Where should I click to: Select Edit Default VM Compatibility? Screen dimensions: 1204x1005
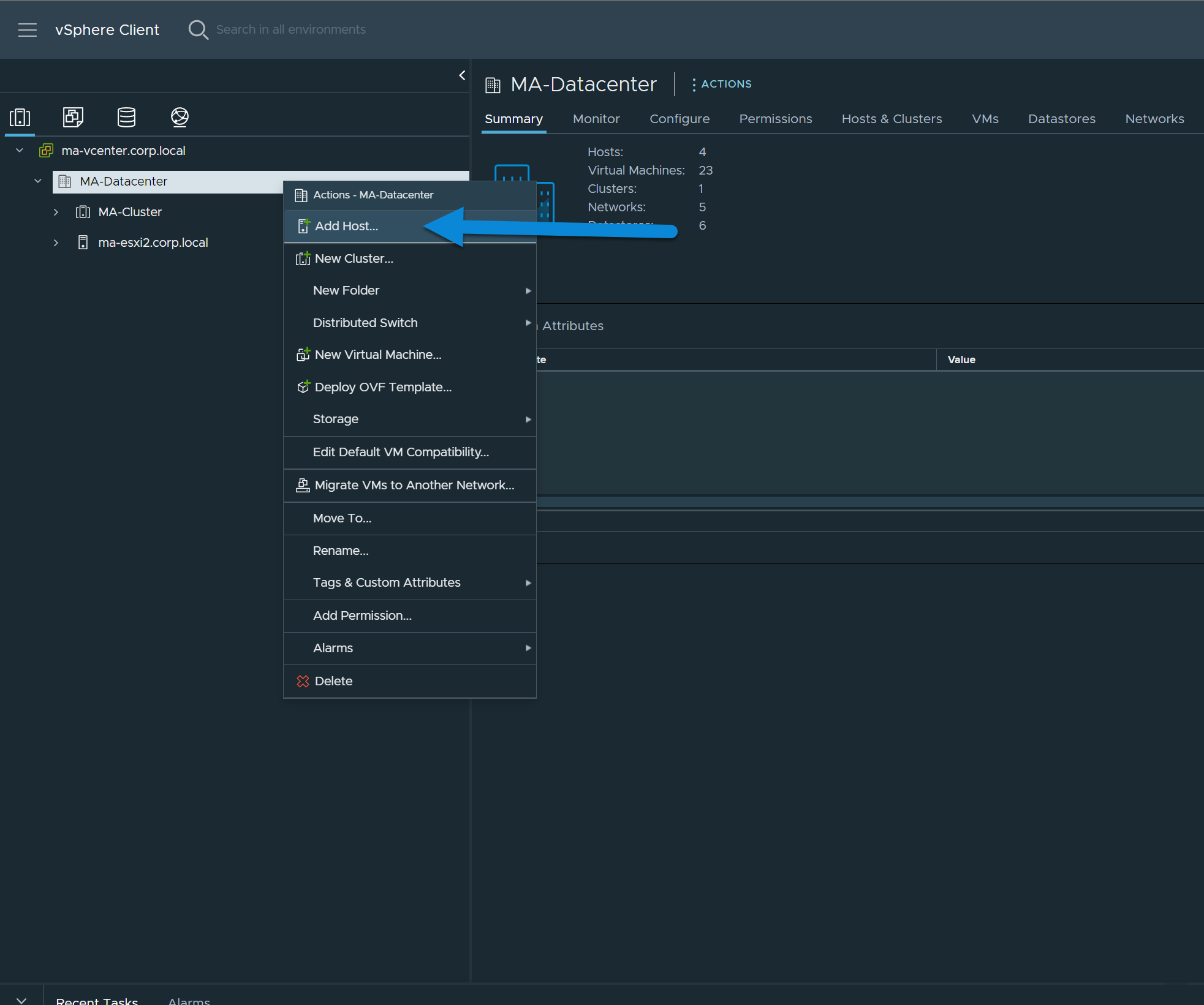point(410,452)
